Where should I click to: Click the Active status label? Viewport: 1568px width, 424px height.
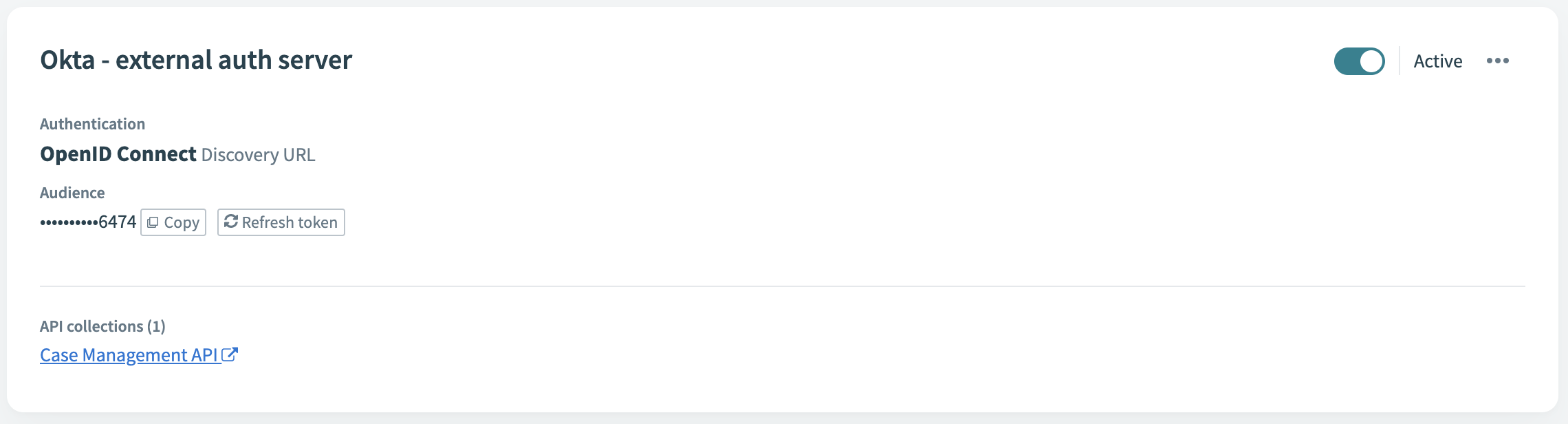1437,61
